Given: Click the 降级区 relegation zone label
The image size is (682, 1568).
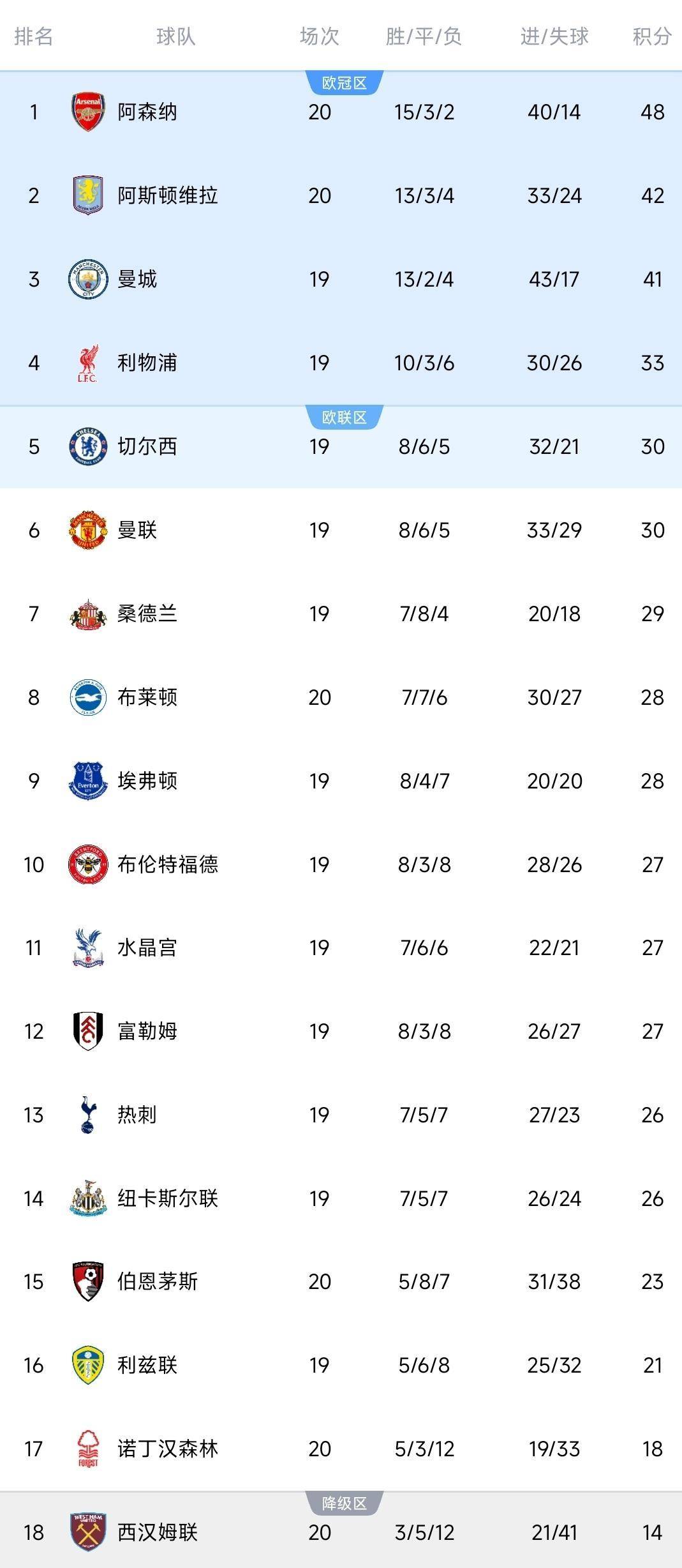Looking at the screenshot, I should (345, 1504).
